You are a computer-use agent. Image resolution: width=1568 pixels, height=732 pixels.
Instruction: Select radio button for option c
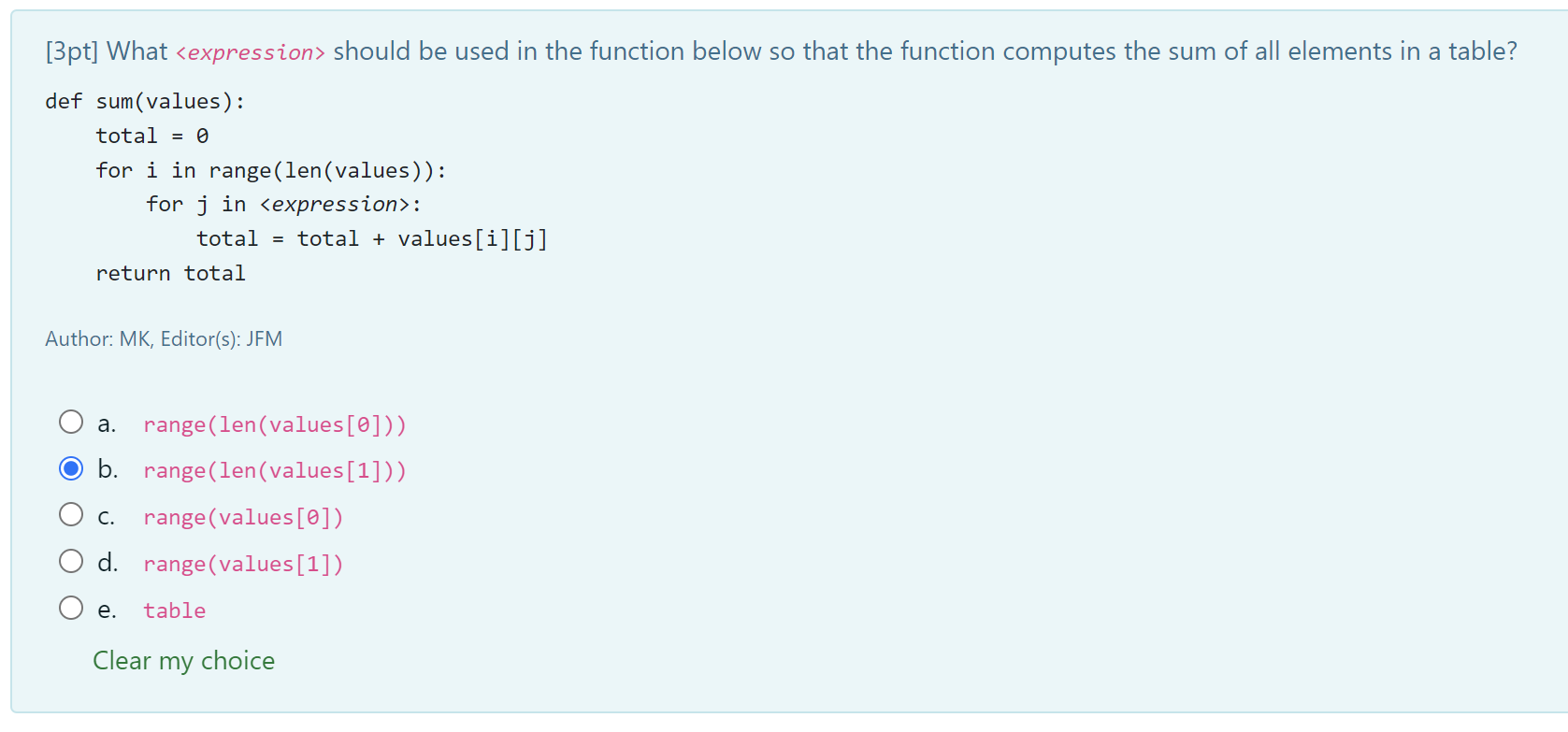coord(71,514)
